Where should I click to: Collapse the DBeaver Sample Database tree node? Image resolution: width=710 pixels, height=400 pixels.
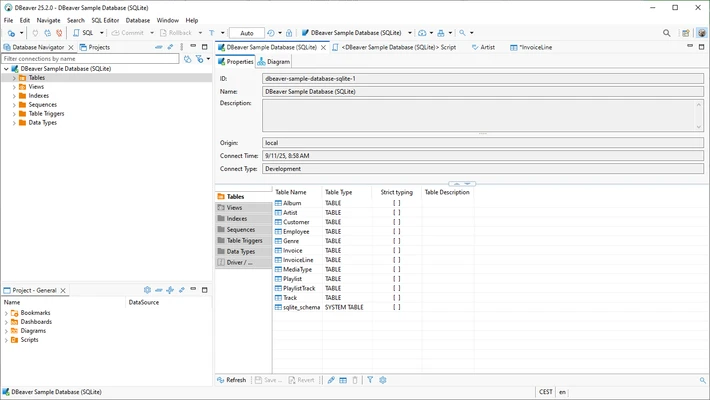coord(6,69)
